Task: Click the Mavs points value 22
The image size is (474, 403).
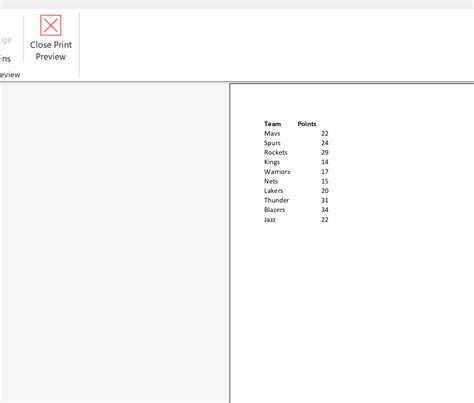Action: click(325, 133)
